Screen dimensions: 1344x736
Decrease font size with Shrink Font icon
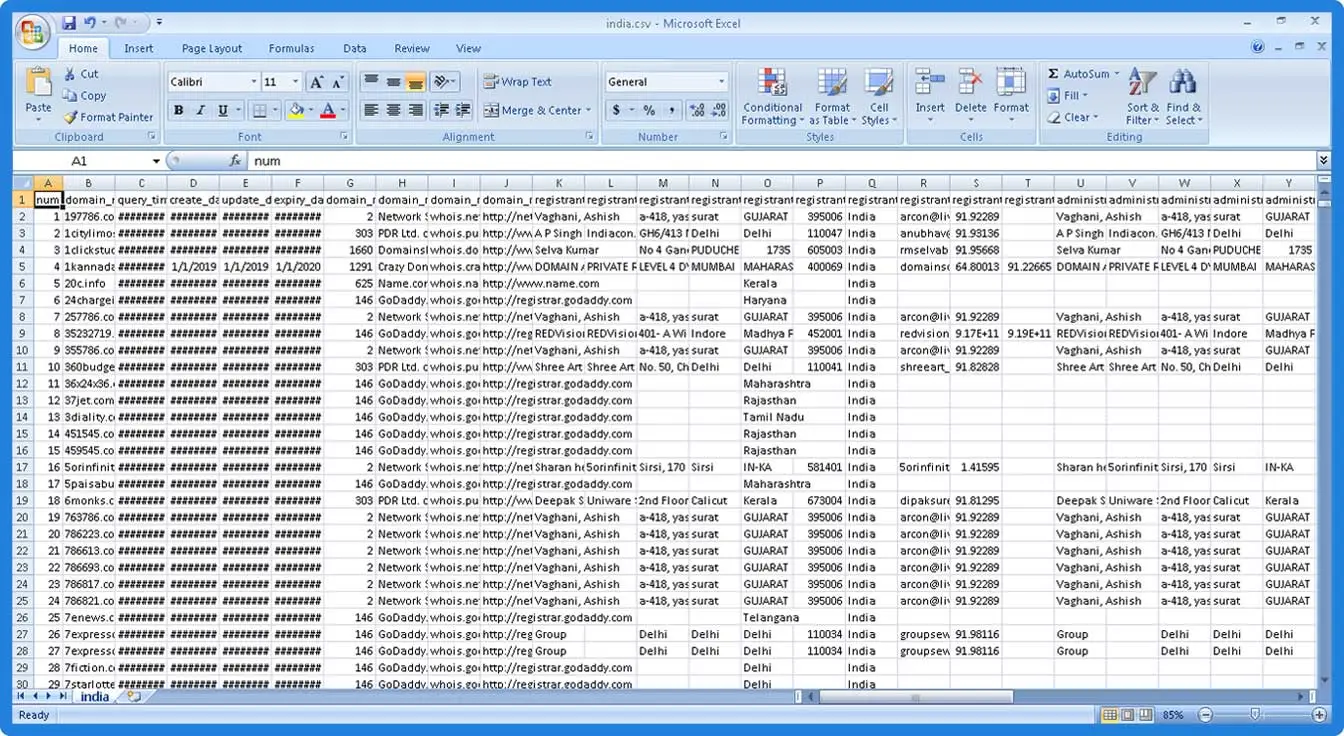tap(338, 82)
